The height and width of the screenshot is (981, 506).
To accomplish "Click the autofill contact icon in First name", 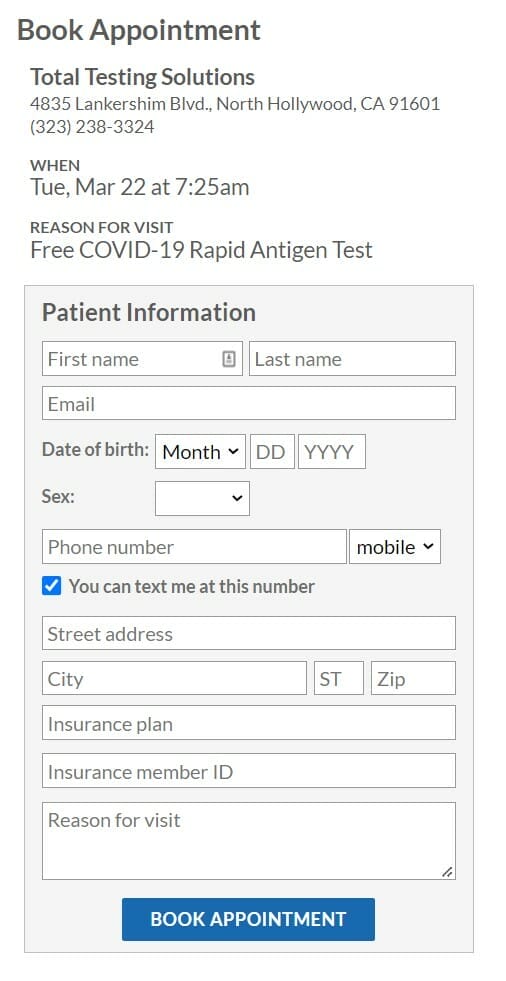I will tap(229, 359).
